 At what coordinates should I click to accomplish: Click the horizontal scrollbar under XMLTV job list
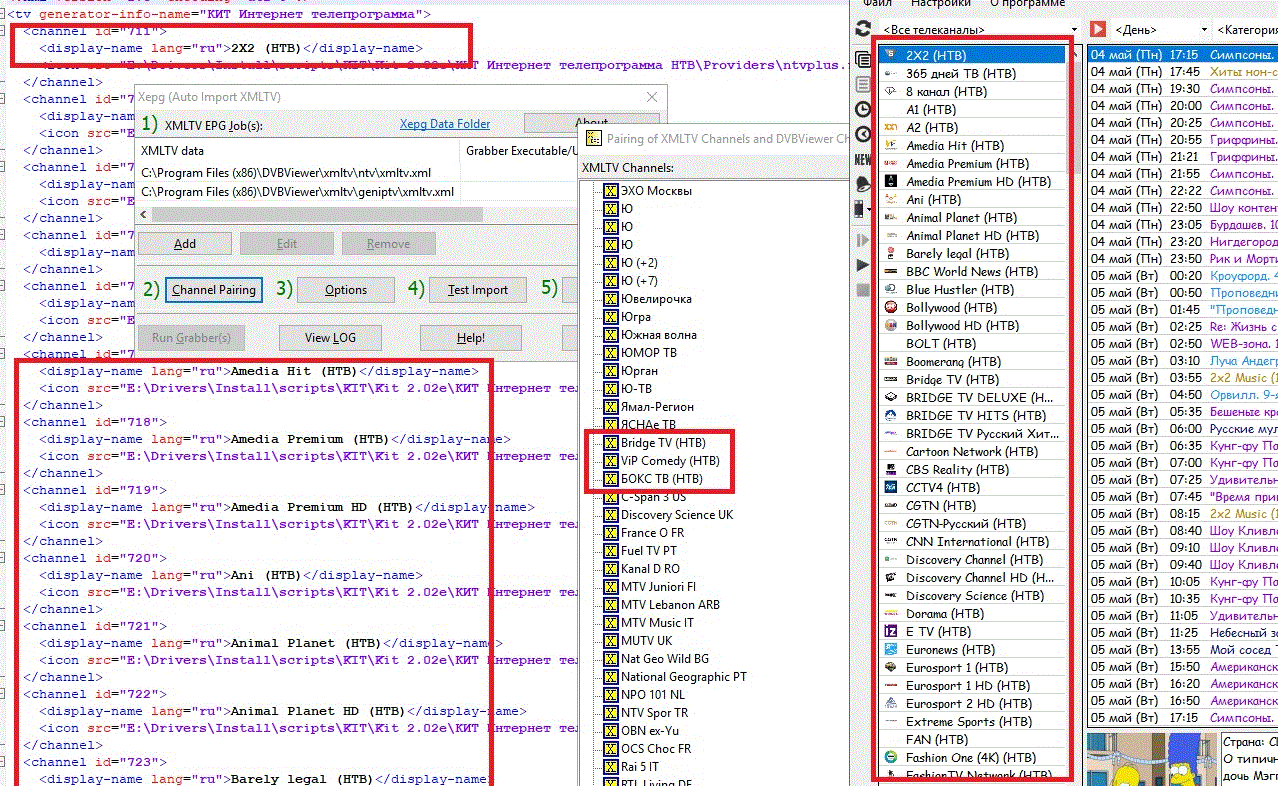300,214
